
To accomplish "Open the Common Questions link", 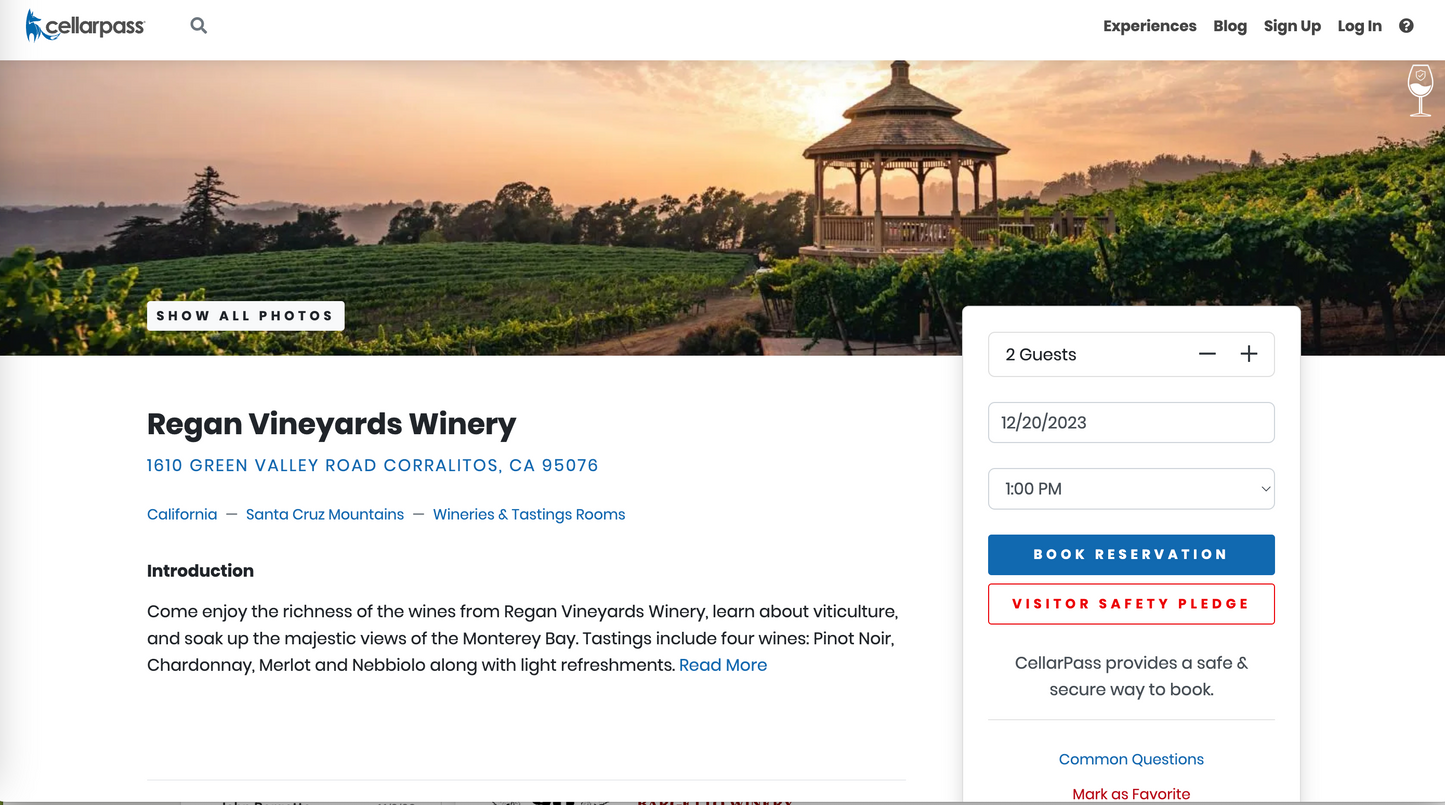I will (1131, 759).
